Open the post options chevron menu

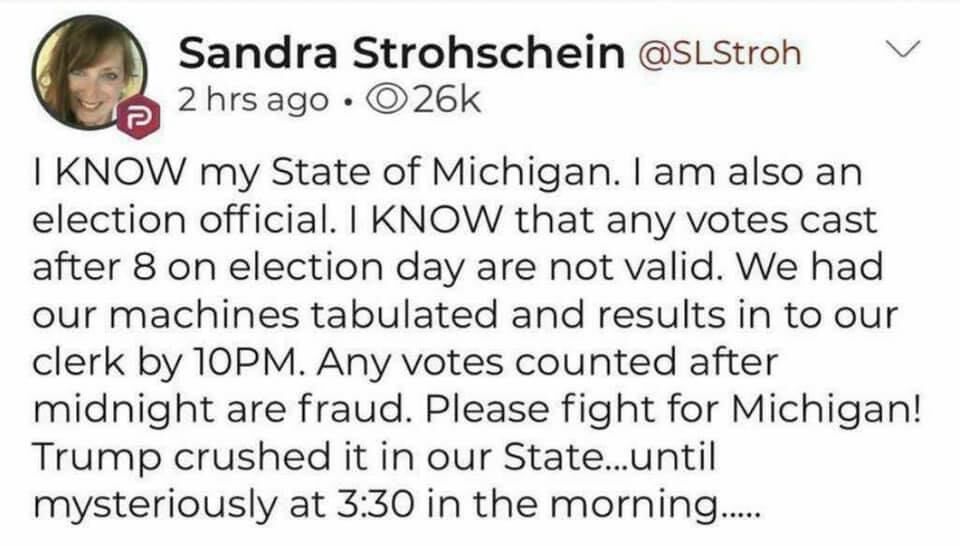(x=904, y=48)
